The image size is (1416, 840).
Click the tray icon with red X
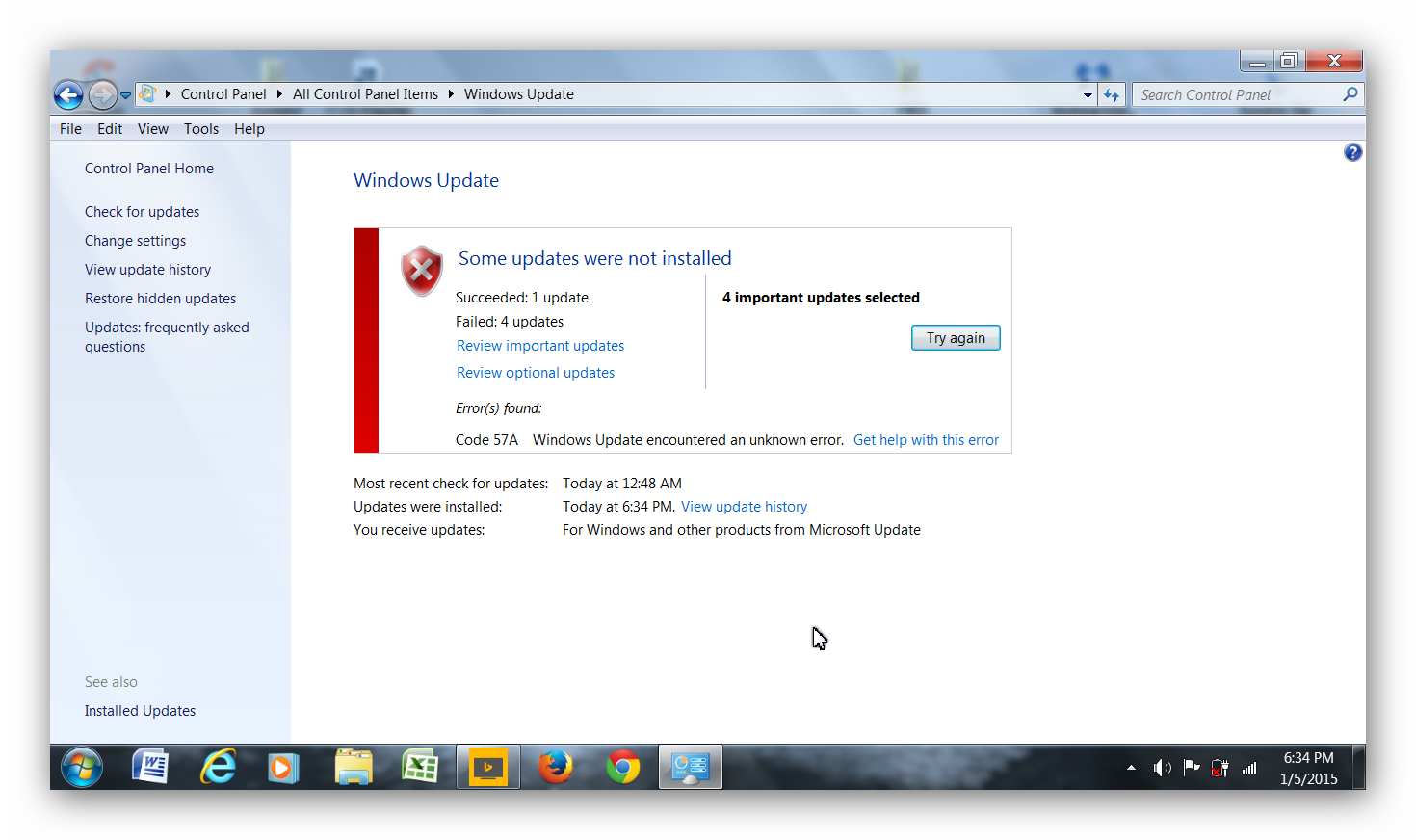[x=1219, y=768]
